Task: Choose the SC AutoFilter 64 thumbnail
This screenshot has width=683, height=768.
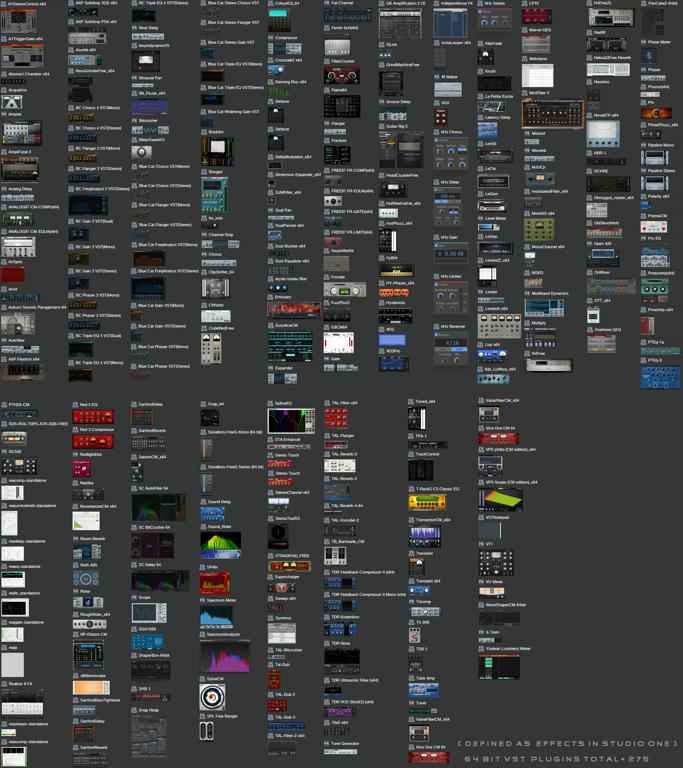Action: coord(158,507)
